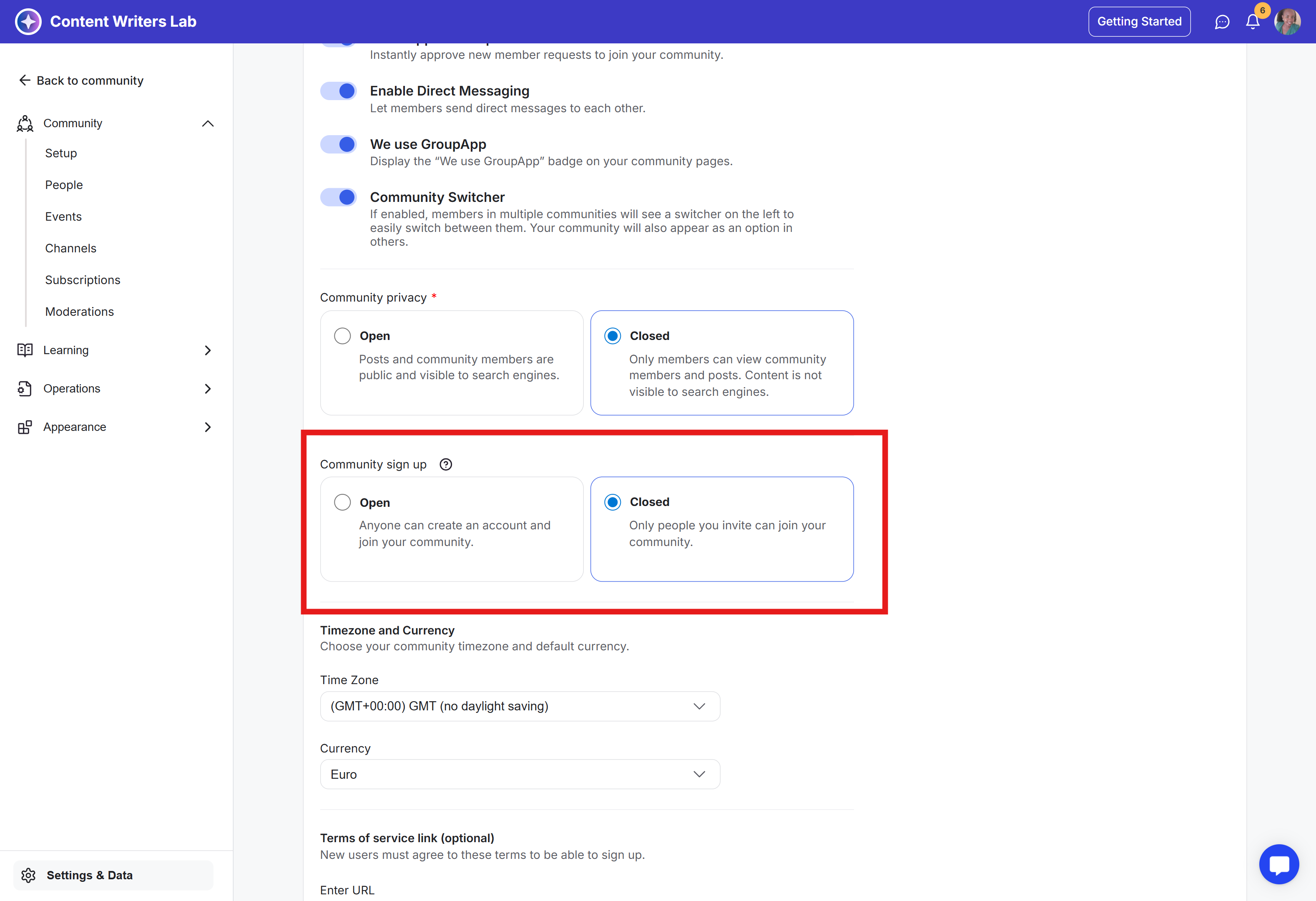
Task: Click the Getting Started button
Action: 1139,22
